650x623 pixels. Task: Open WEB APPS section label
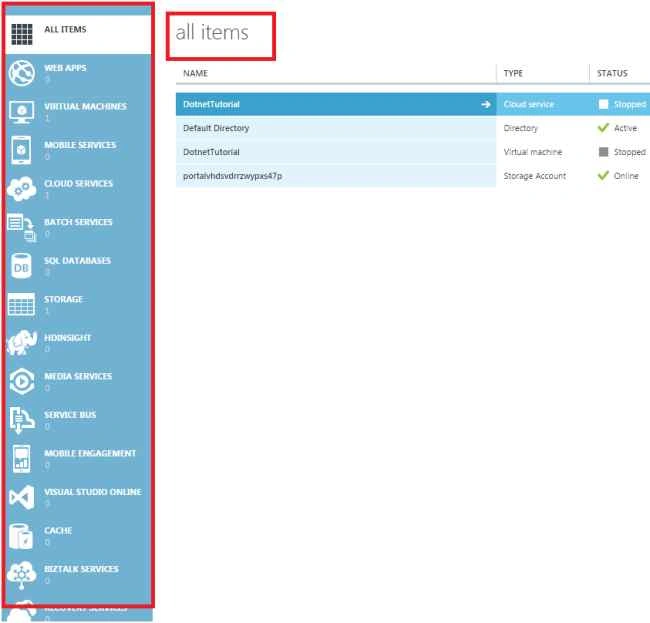point(65,68)
